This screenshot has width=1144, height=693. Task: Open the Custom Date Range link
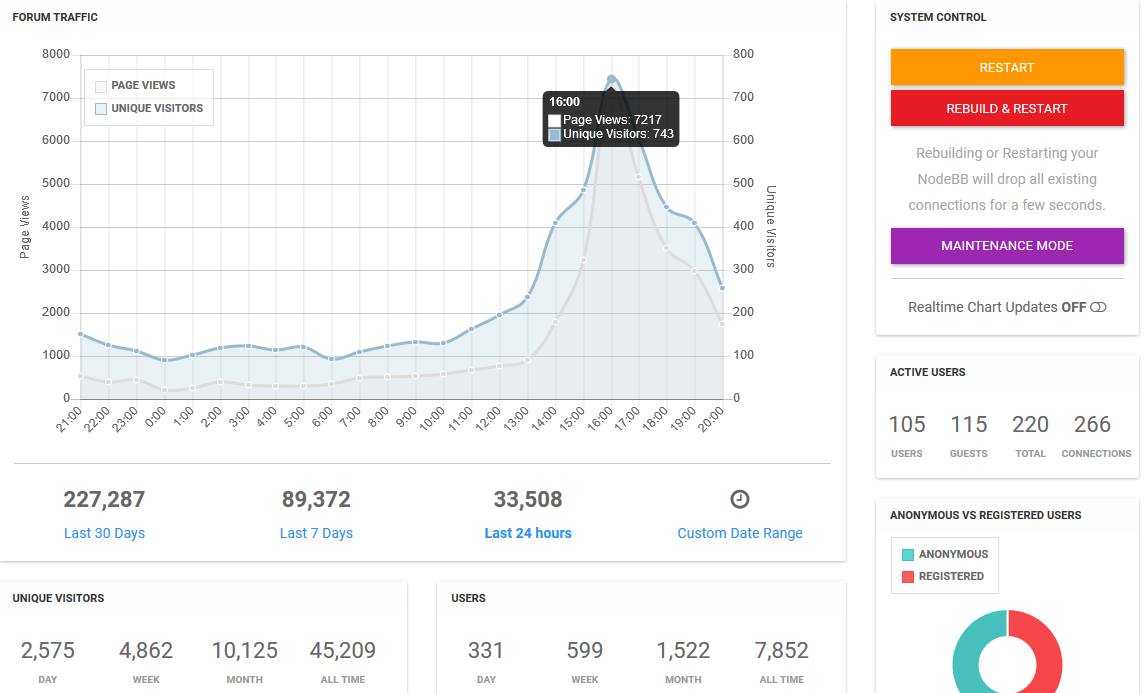740,533
